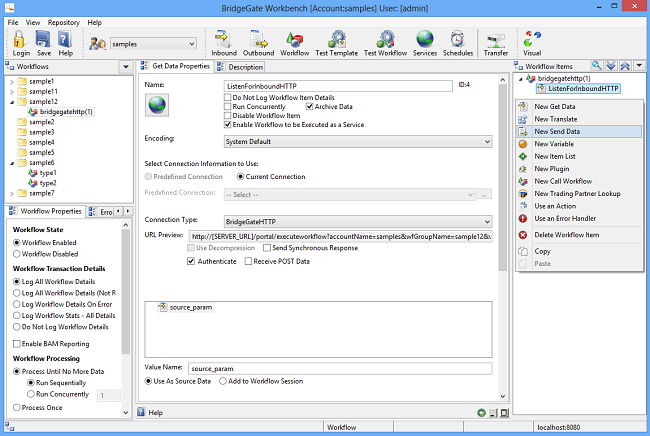This screenshot has height=436, width=650.
Task: Click the Inbound toolbar icon
Action: pyautogui.click(x=223, y=42)
